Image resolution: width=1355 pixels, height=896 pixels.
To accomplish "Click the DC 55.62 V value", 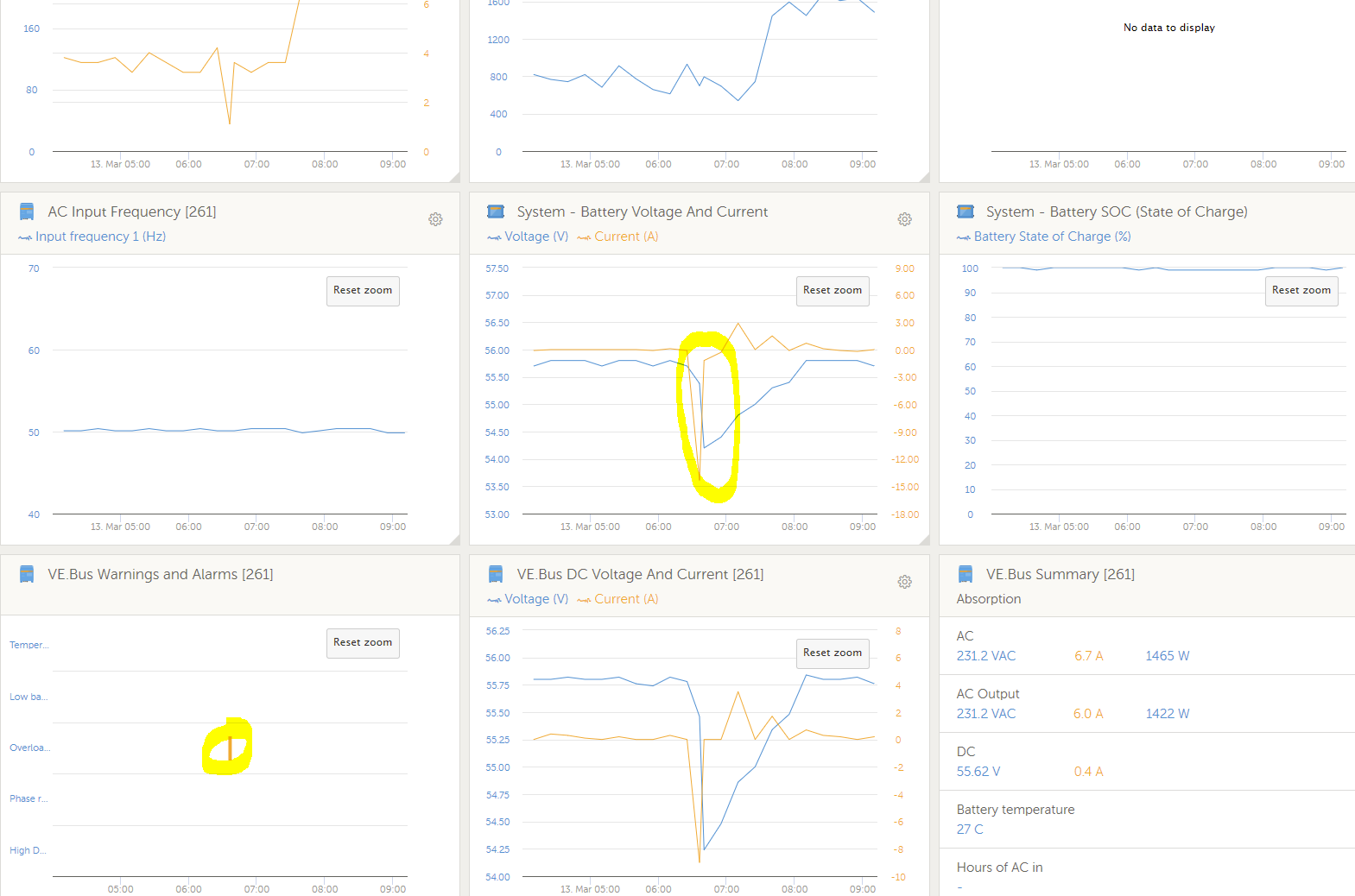I will 978,772.
